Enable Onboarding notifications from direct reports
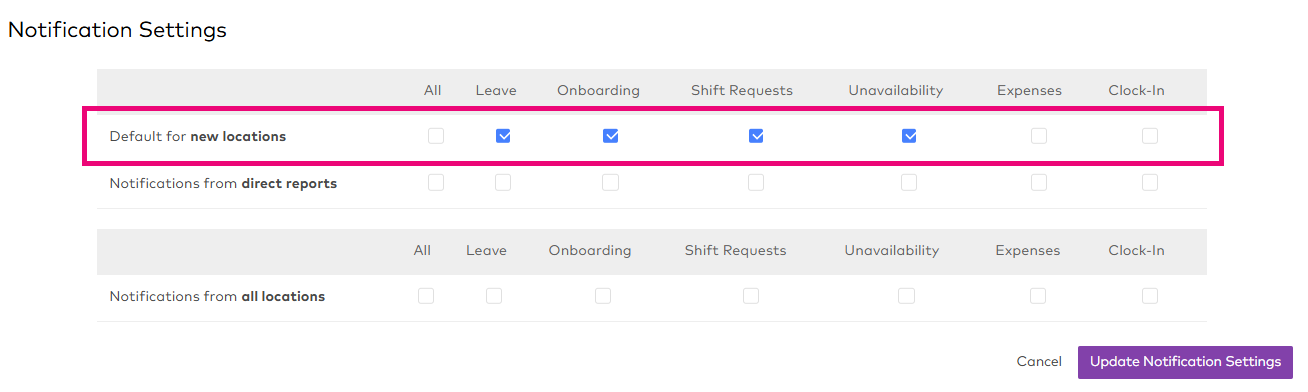The width and height of the screenshot is (1308, 392). pyautogui.click(x=610, y=183)
